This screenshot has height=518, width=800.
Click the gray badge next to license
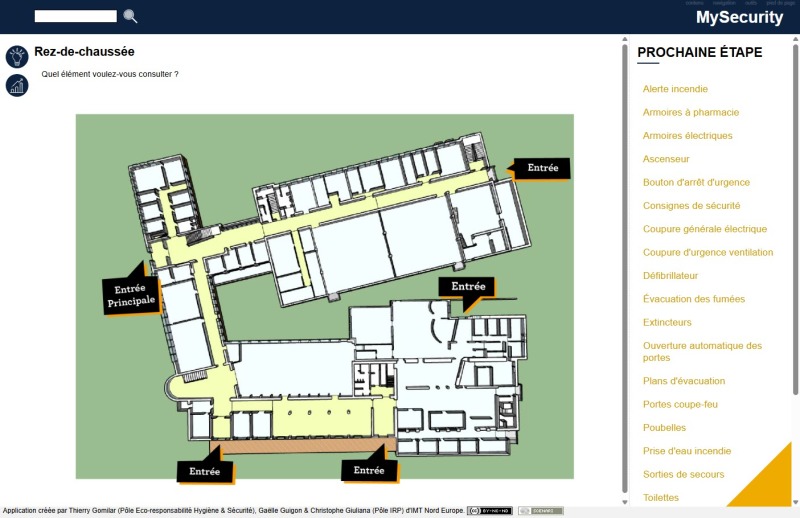(540, 511)
